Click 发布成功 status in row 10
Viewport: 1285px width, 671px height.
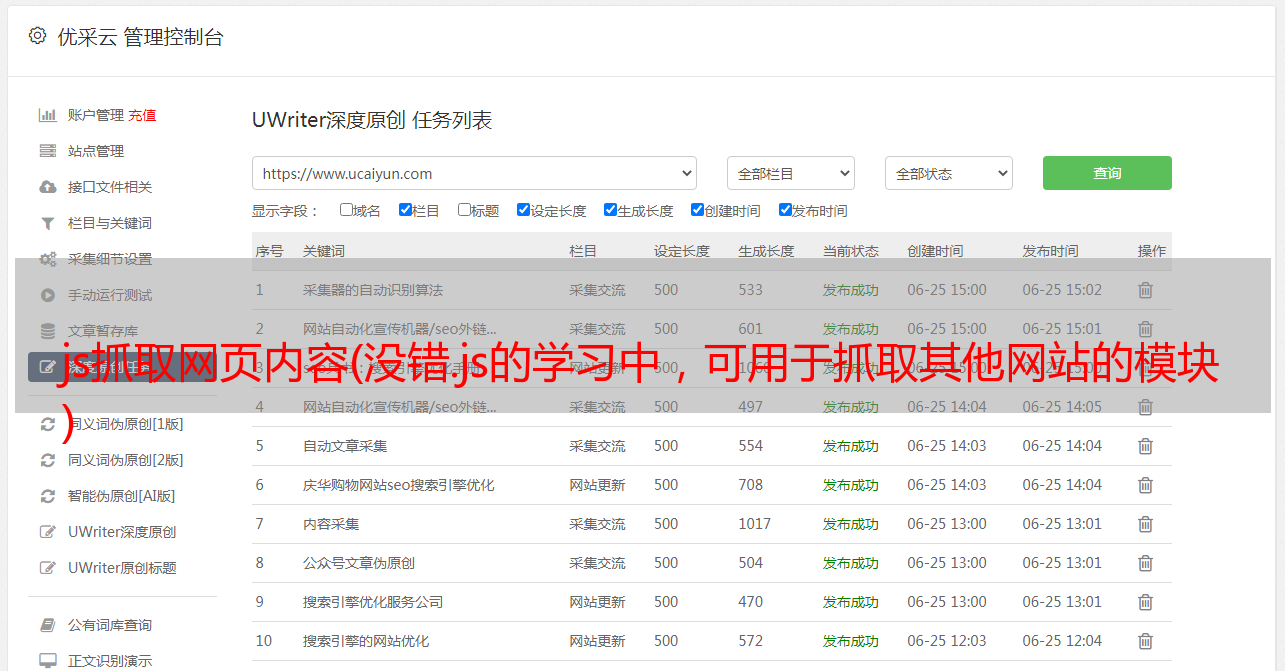coord(851,641)
